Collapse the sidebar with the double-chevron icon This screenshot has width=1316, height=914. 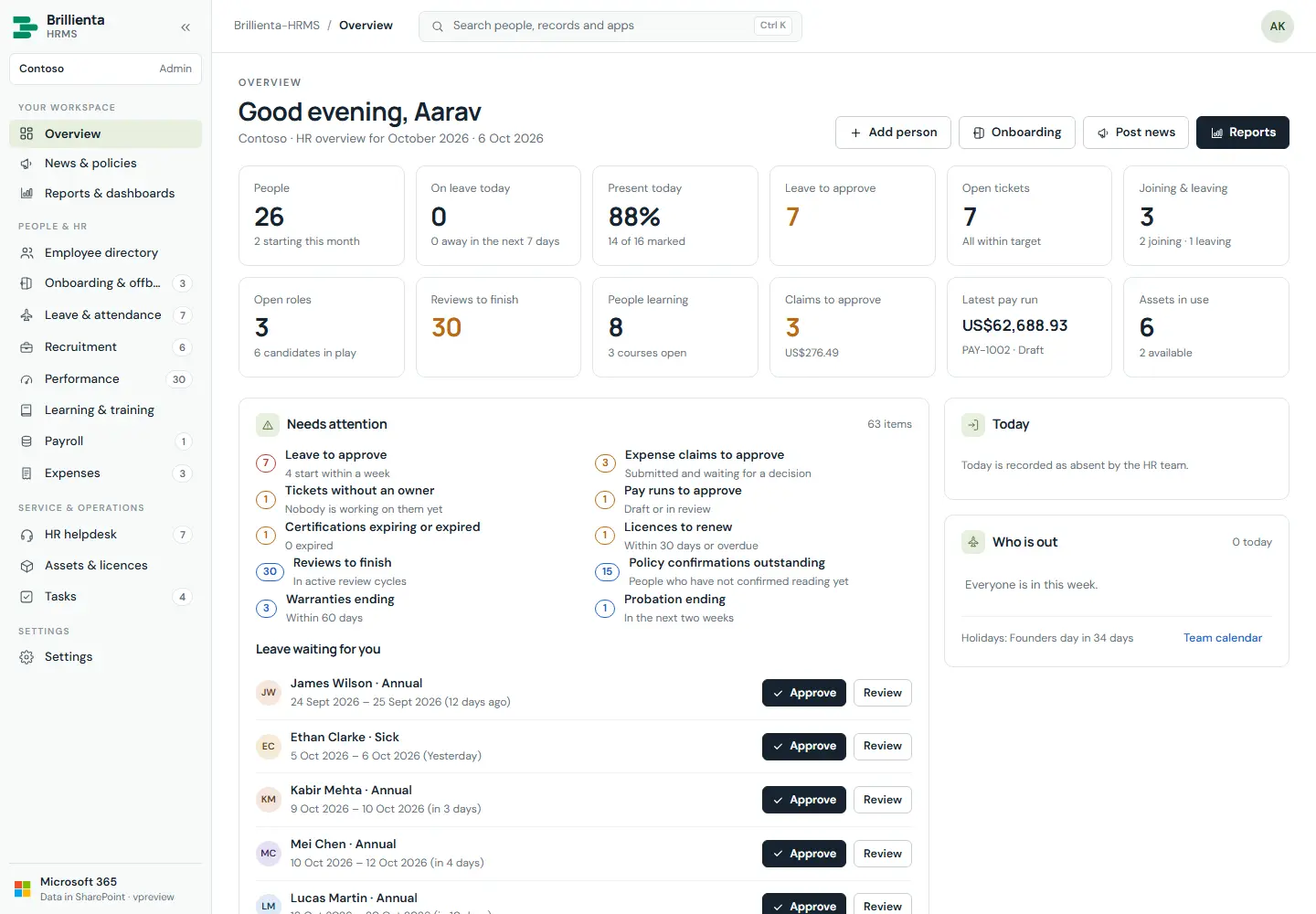tap(186, 27)
